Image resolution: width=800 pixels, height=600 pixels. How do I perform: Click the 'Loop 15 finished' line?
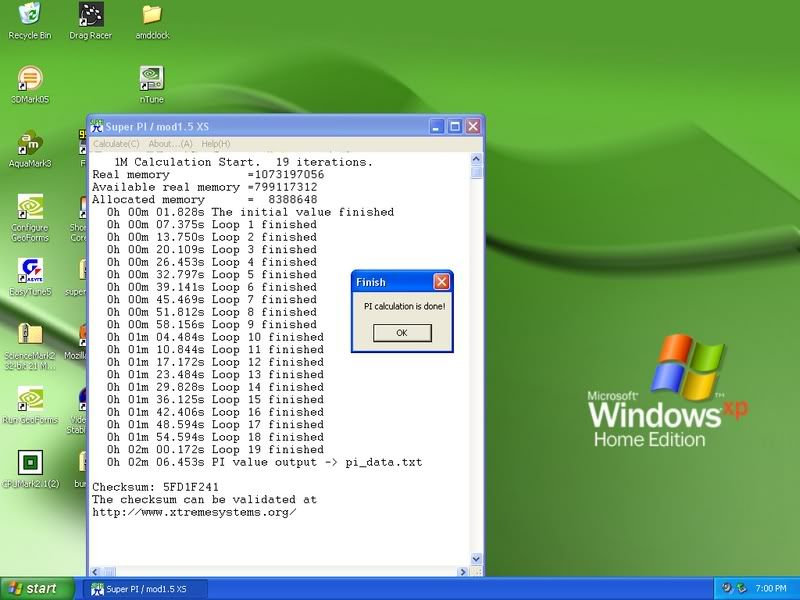[x=215, y=399]
